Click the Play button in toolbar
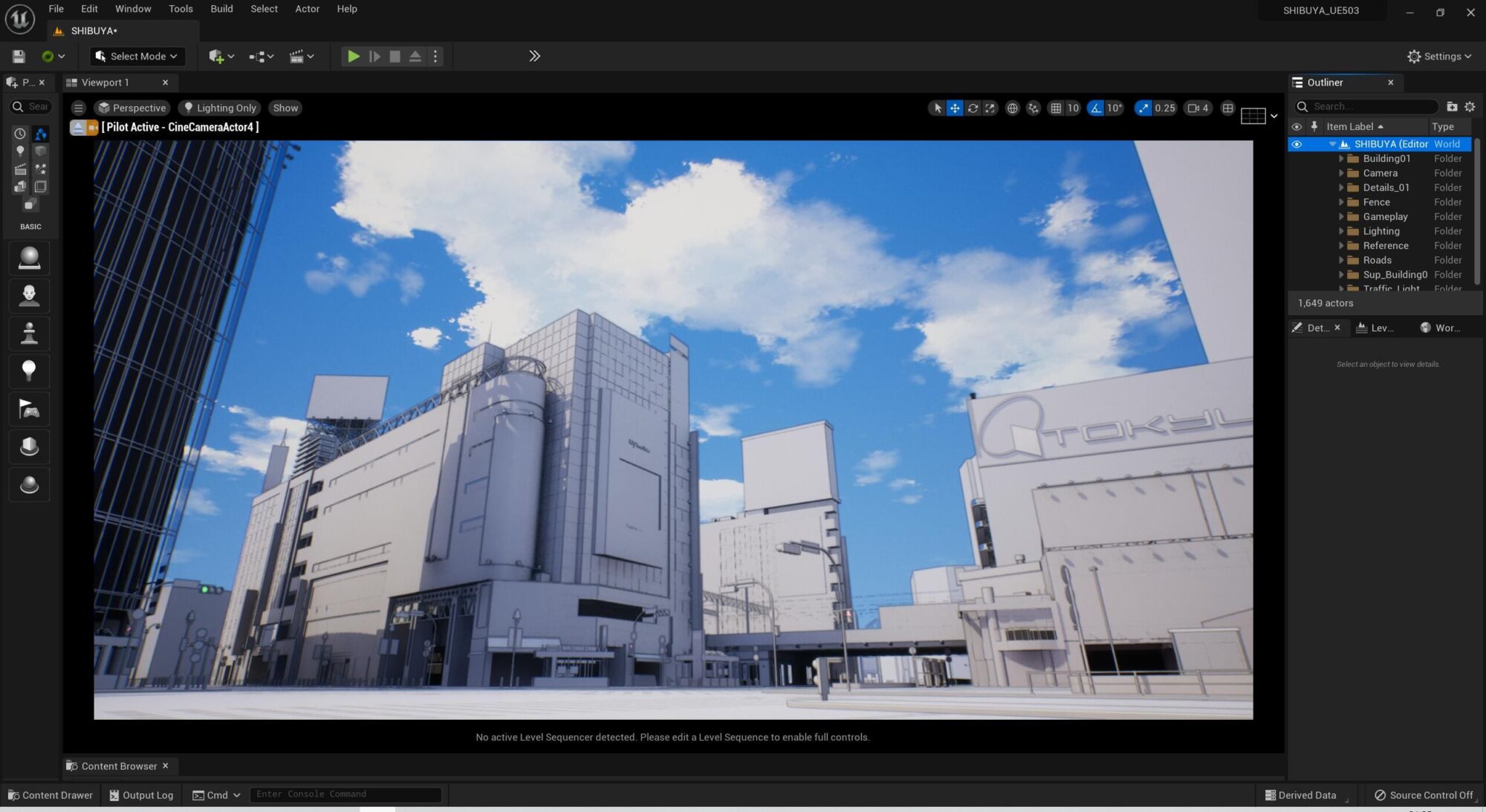The image size is (1486, 812). 354,56
